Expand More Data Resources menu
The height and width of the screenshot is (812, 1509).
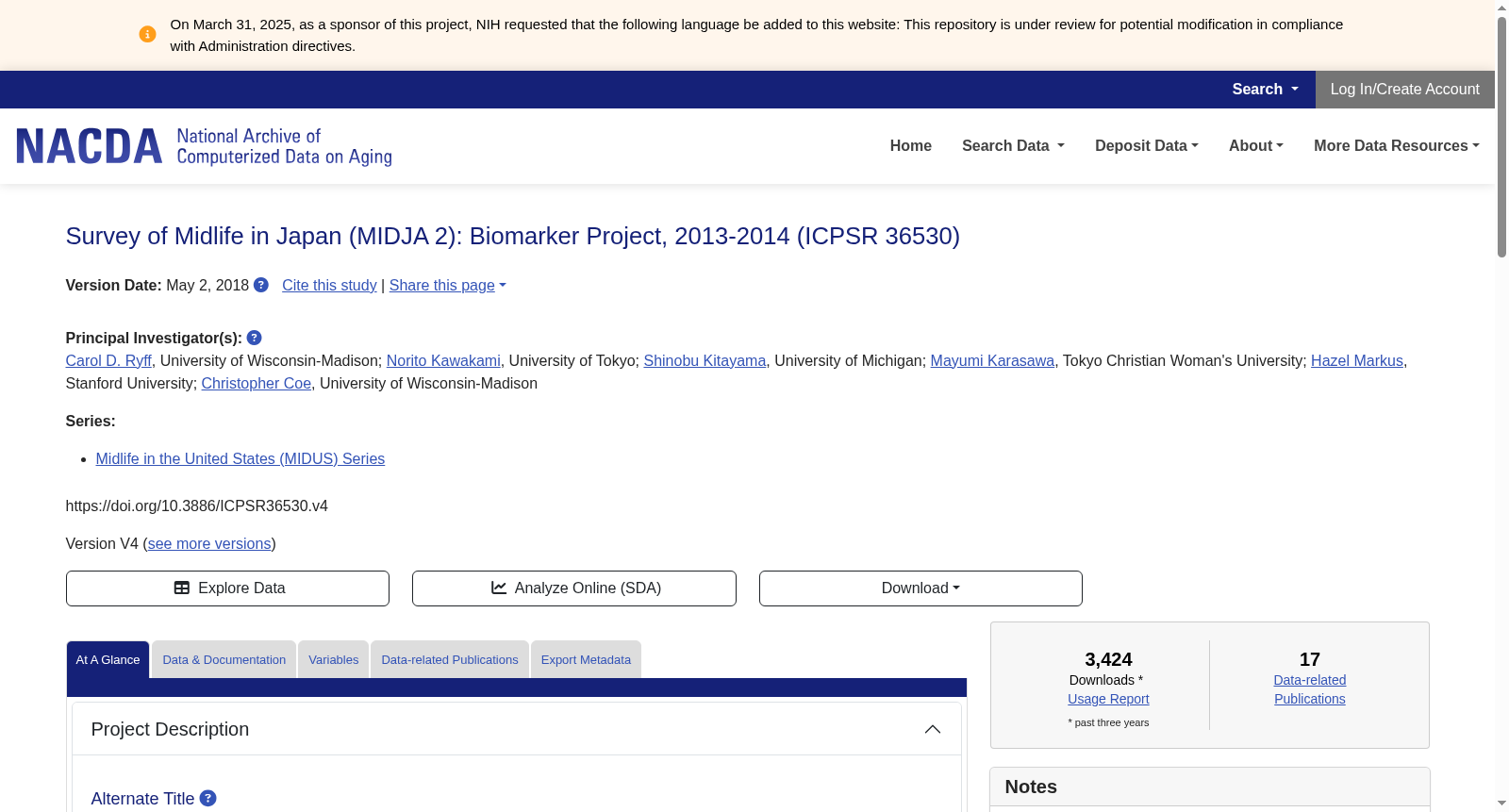click(1397, 146)
